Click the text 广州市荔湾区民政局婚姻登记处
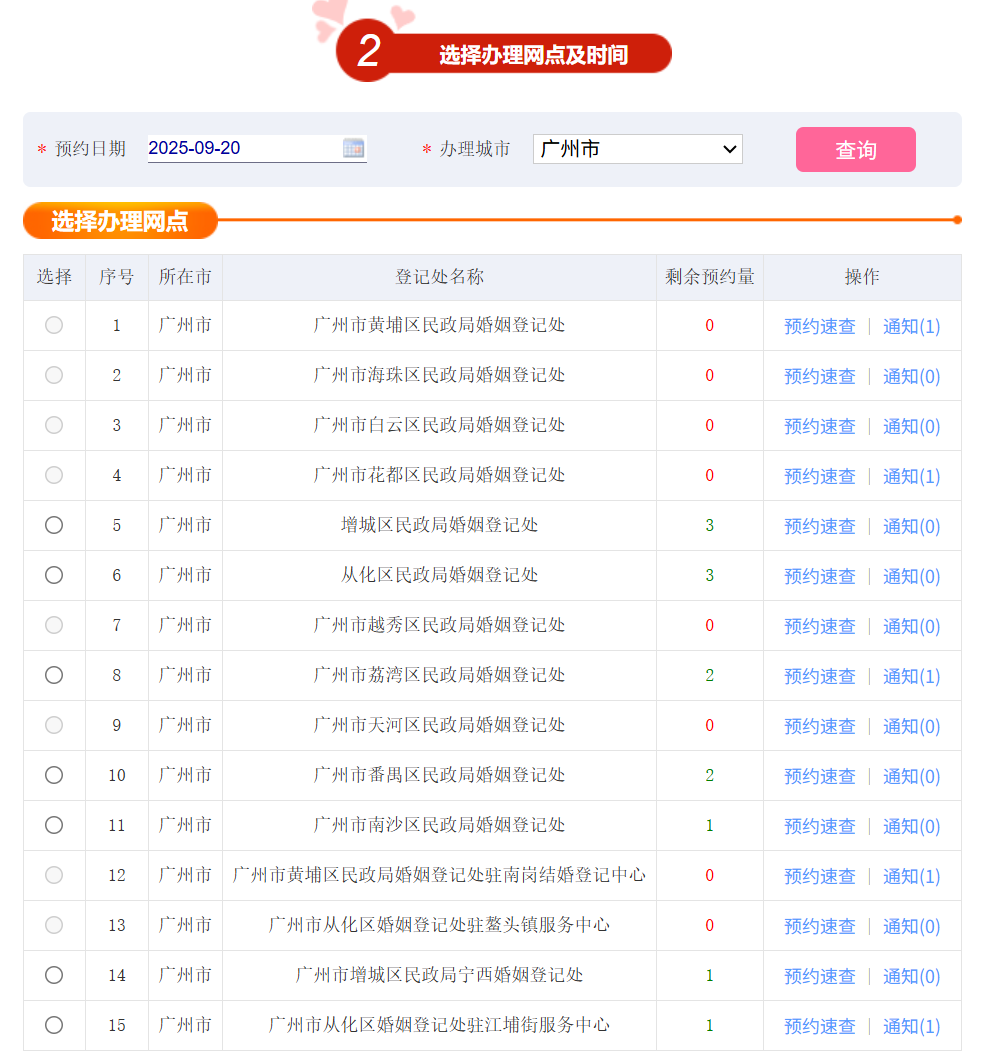The image size is (984, 1059). click(x=440, y=675)
